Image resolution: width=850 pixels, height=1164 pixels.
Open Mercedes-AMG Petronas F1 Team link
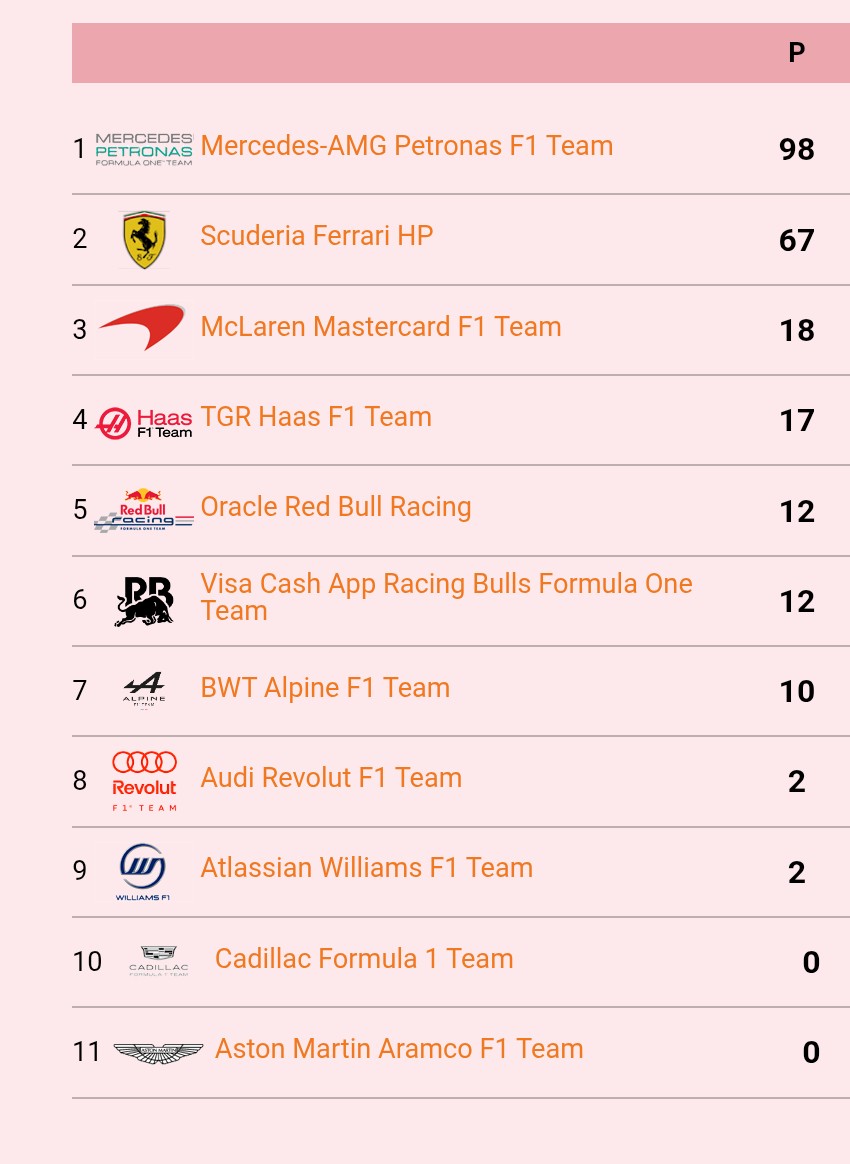[406, 146]
